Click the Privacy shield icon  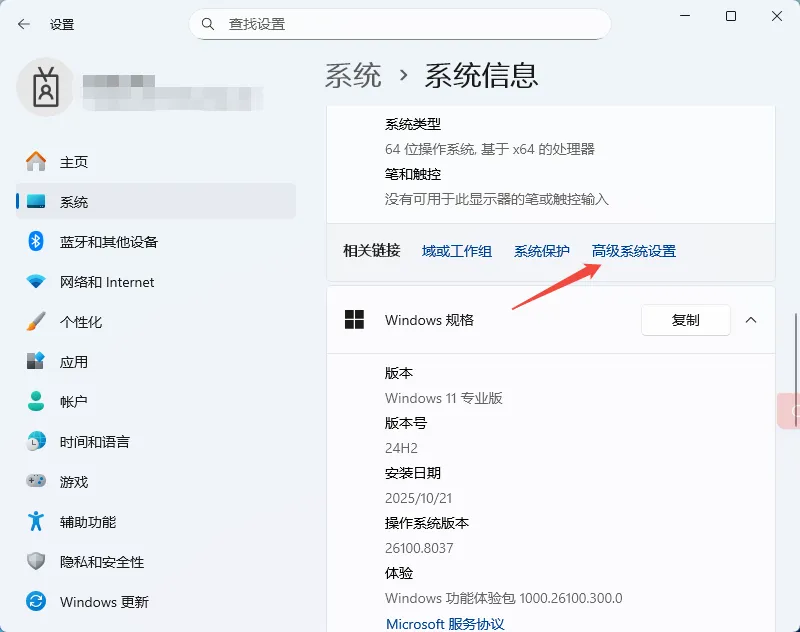(36, 561)
